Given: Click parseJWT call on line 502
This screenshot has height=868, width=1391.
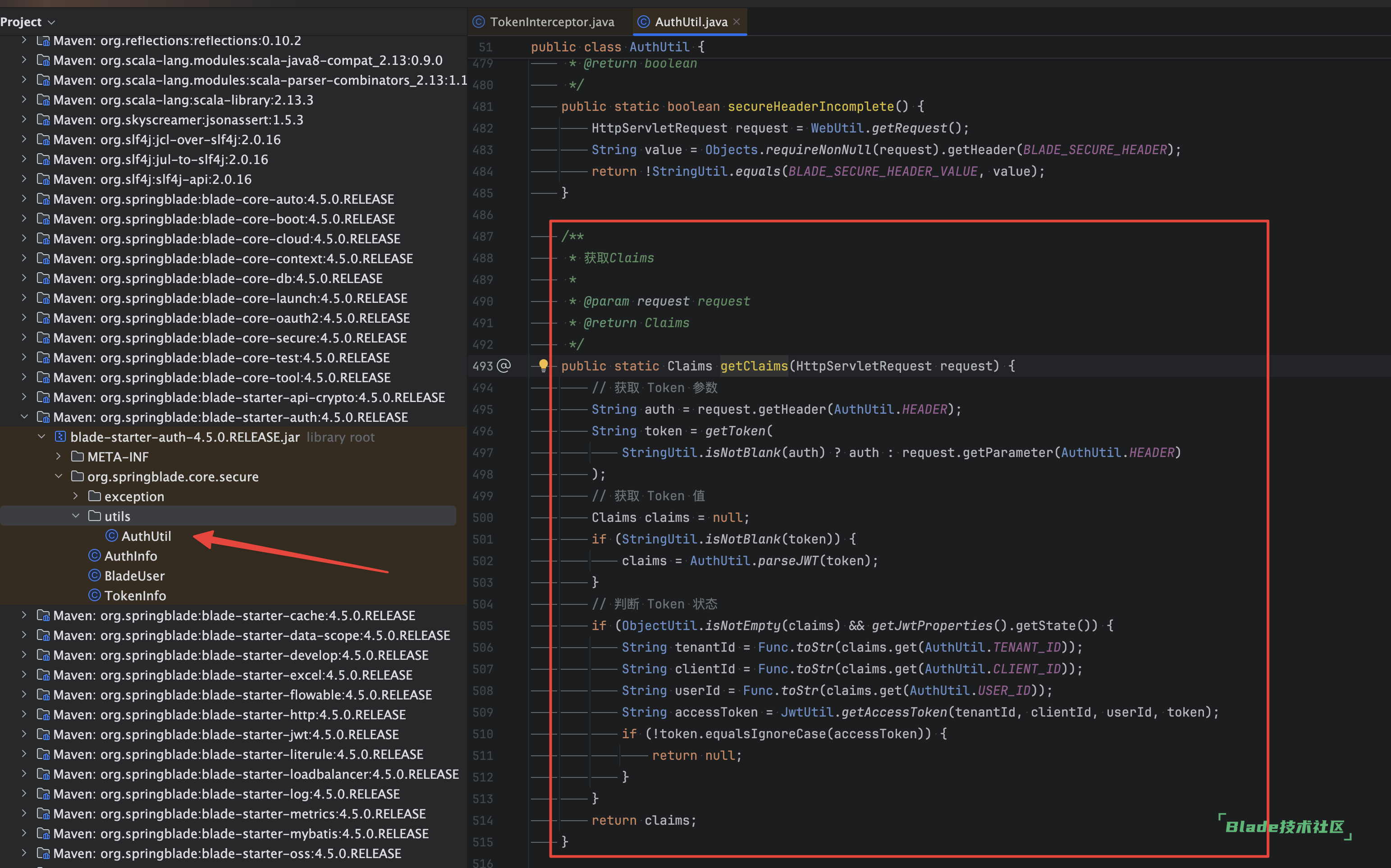Looking at the screenshot, I should (787, 560).
